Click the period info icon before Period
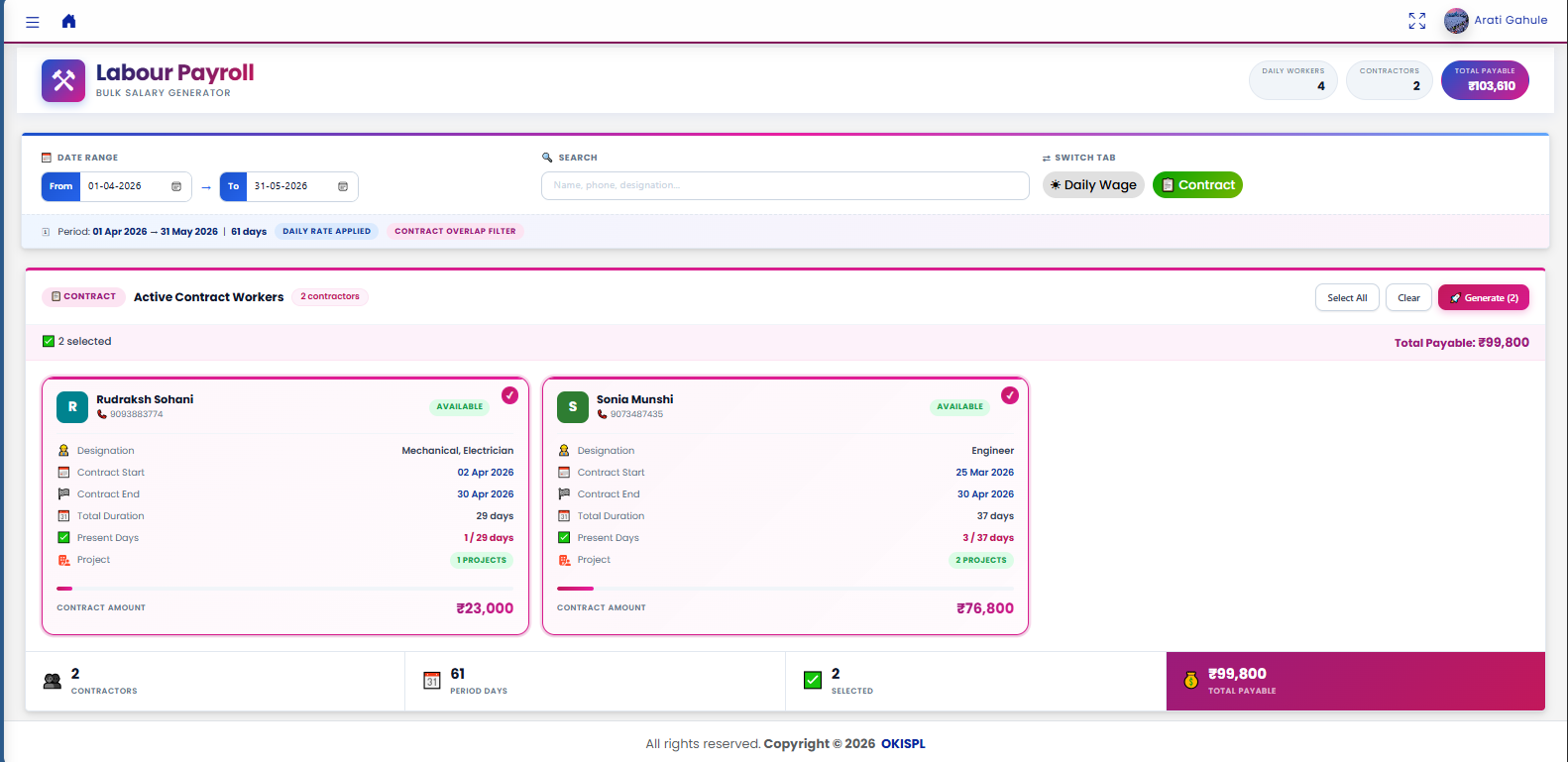 point(46,232)
